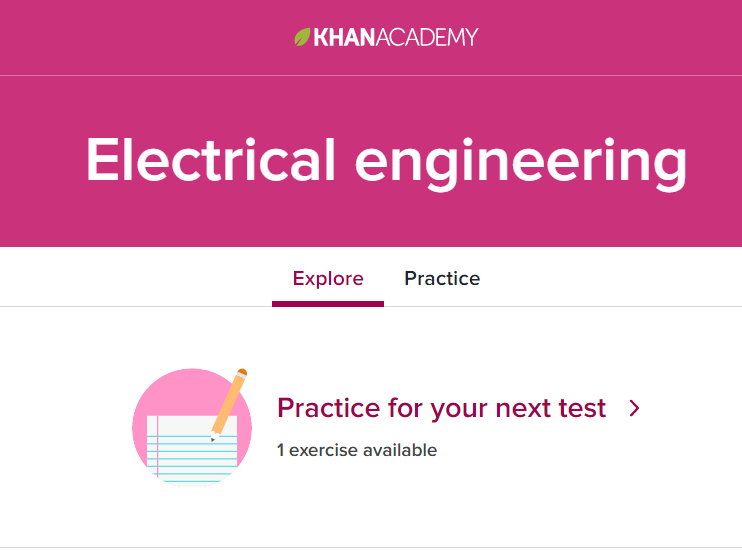Click the 1 exercise available text
This screenshot has width=742, height=559.
tap(357, 450)
